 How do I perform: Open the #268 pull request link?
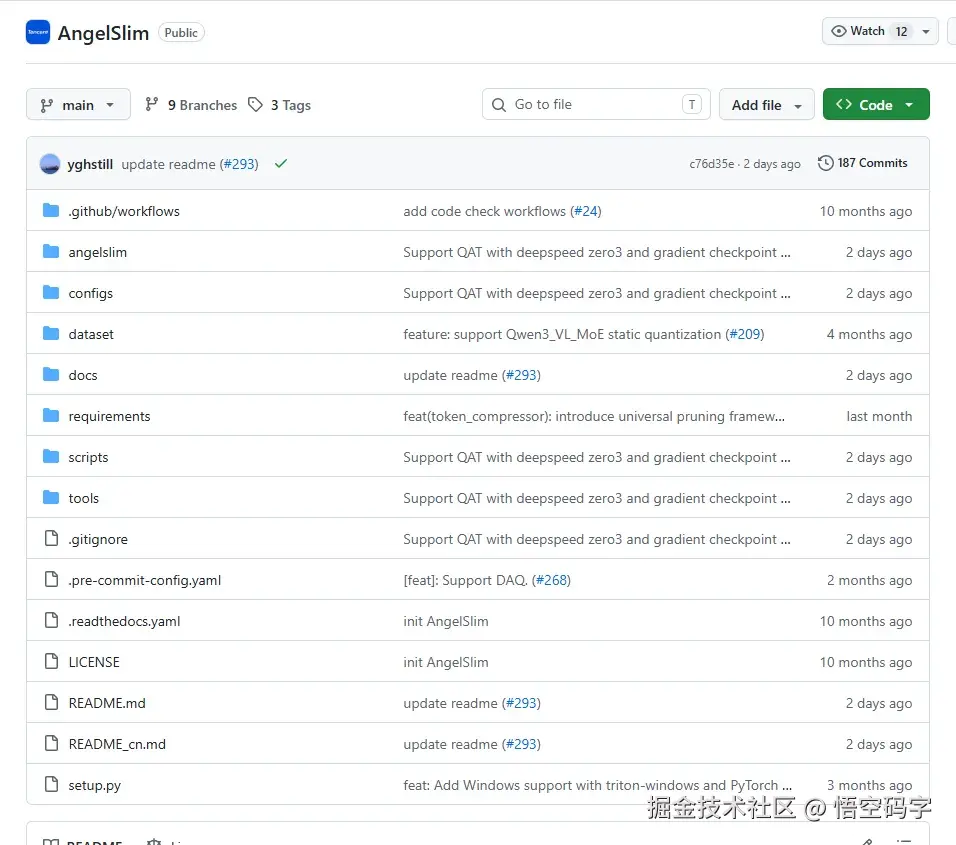(x=551, y=580)
